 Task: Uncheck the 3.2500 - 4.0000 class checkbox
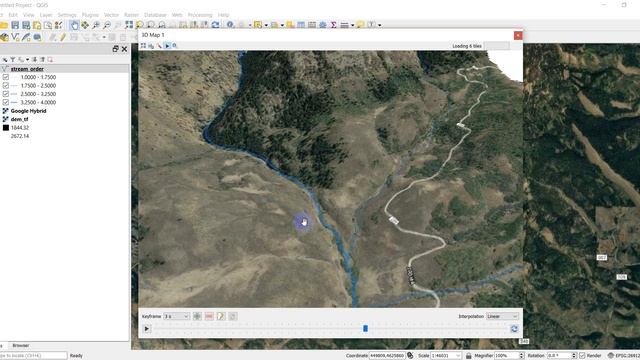[x=6, y=102]
